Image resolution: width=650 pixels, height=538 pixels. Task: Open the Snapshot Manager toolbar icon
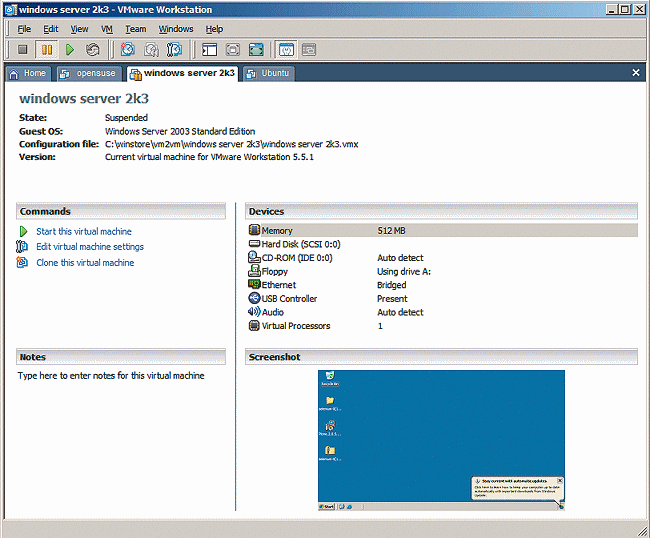(173, 49)
